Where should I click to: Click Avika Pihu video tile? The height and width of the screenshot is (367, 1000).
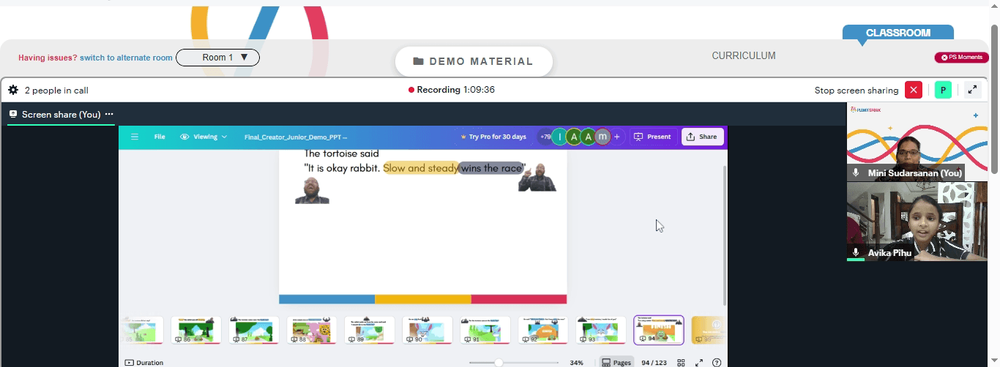tap(917, 221)
